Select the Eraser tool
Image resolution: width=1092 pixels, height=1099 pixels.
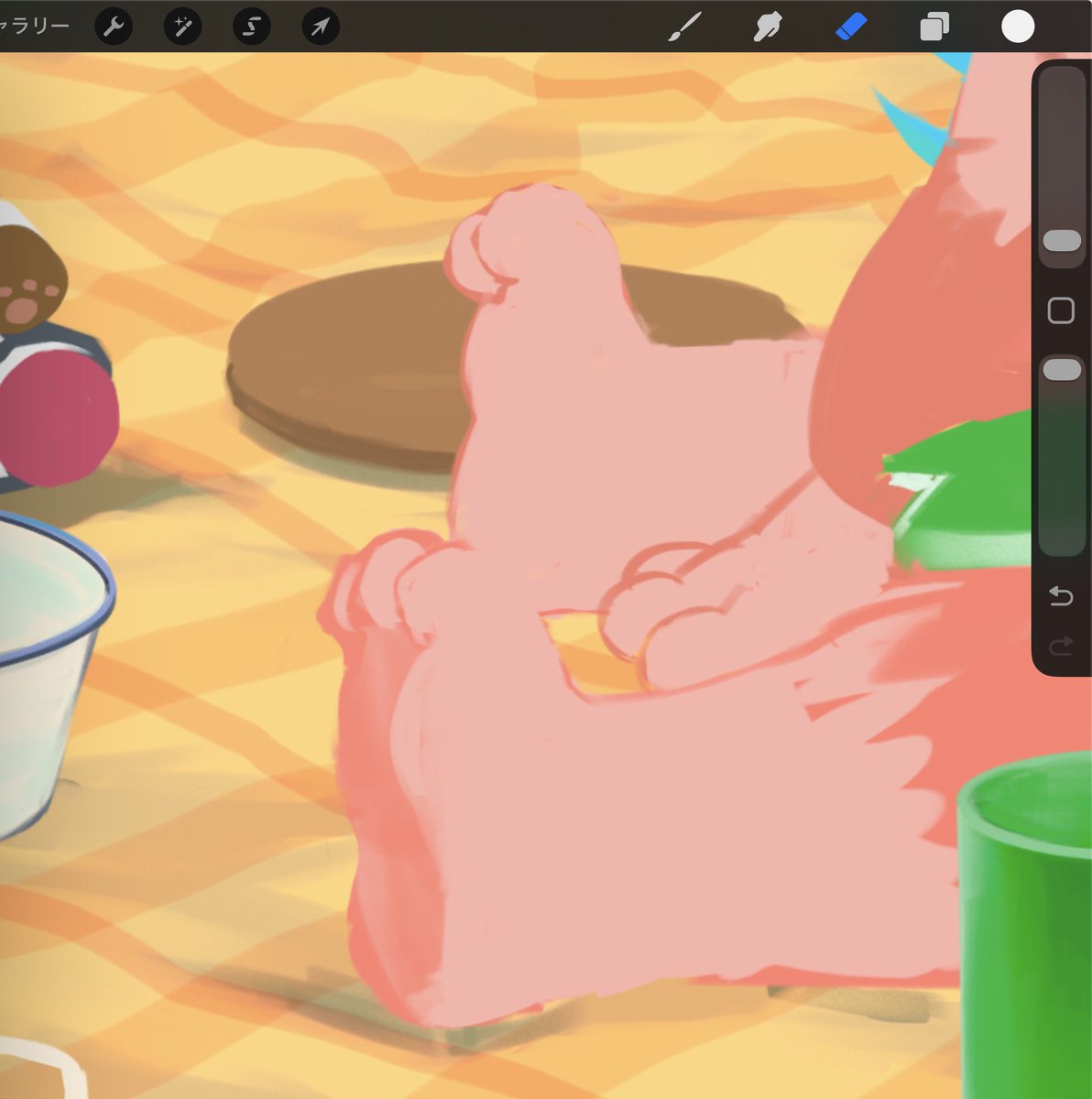851,27
